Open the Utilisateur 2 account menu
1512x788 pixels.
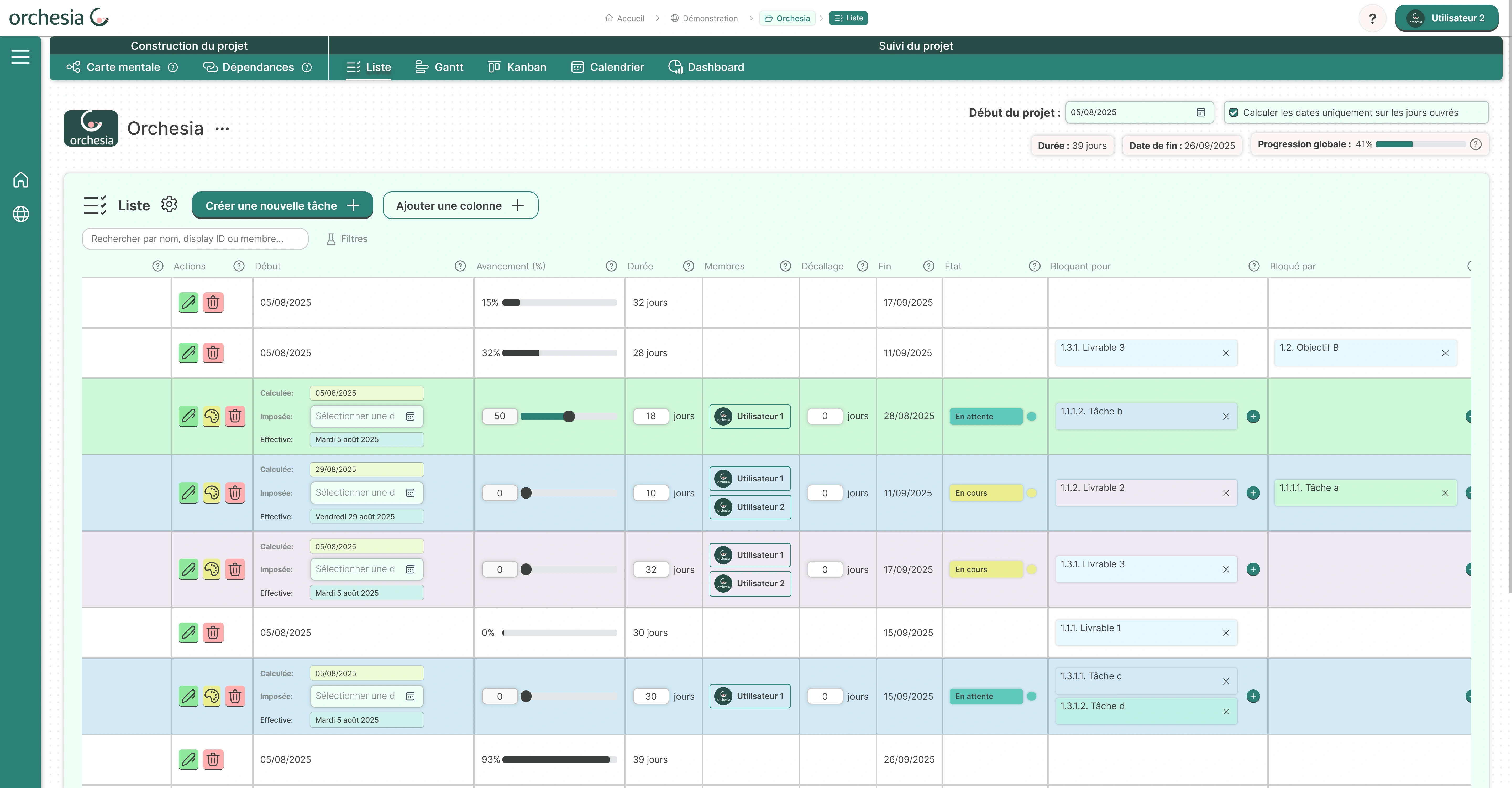tap(1446, 18)
